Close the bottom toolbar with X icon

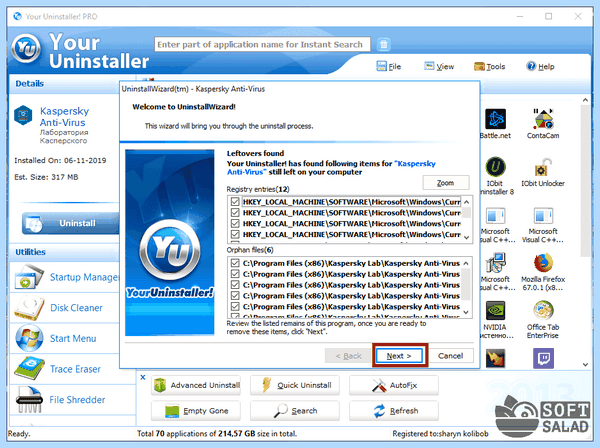(143, 377)
